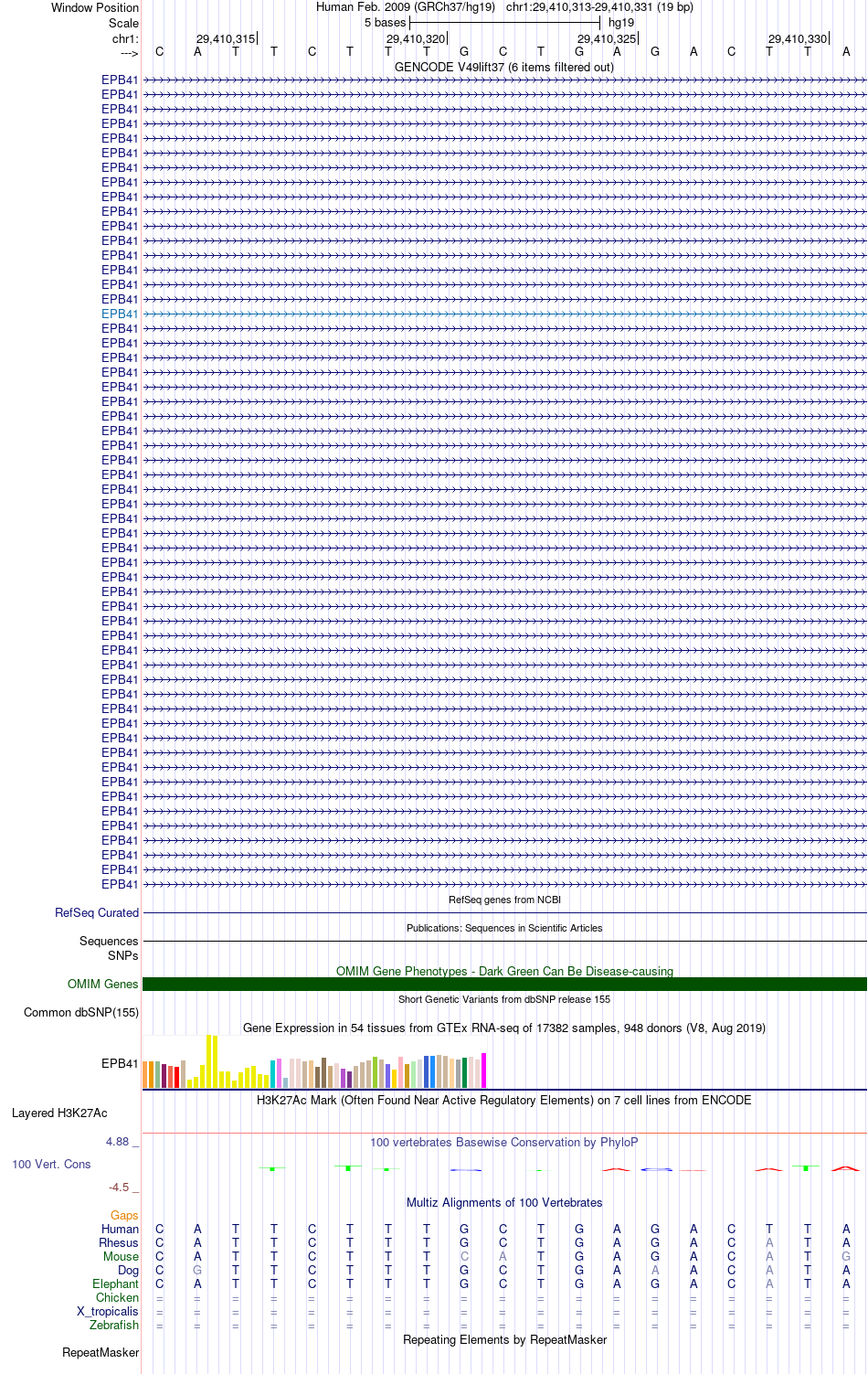868x1374 pixels.
Task: Click 'Publications: Sequences in Scientific Articles' title
Action: click(x=504, y=928)
